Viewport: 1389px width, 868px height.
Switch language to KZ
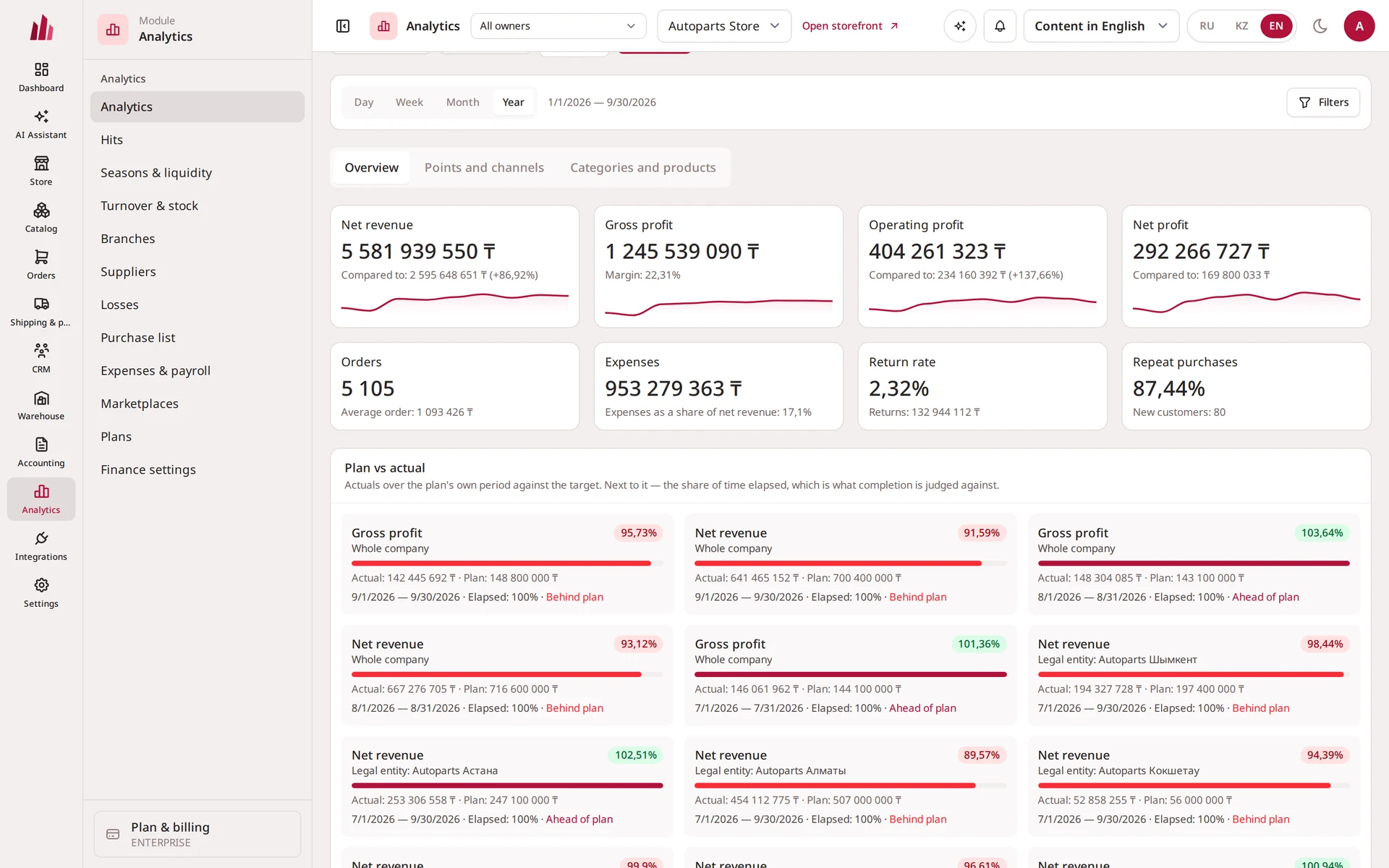point(1241,26)
